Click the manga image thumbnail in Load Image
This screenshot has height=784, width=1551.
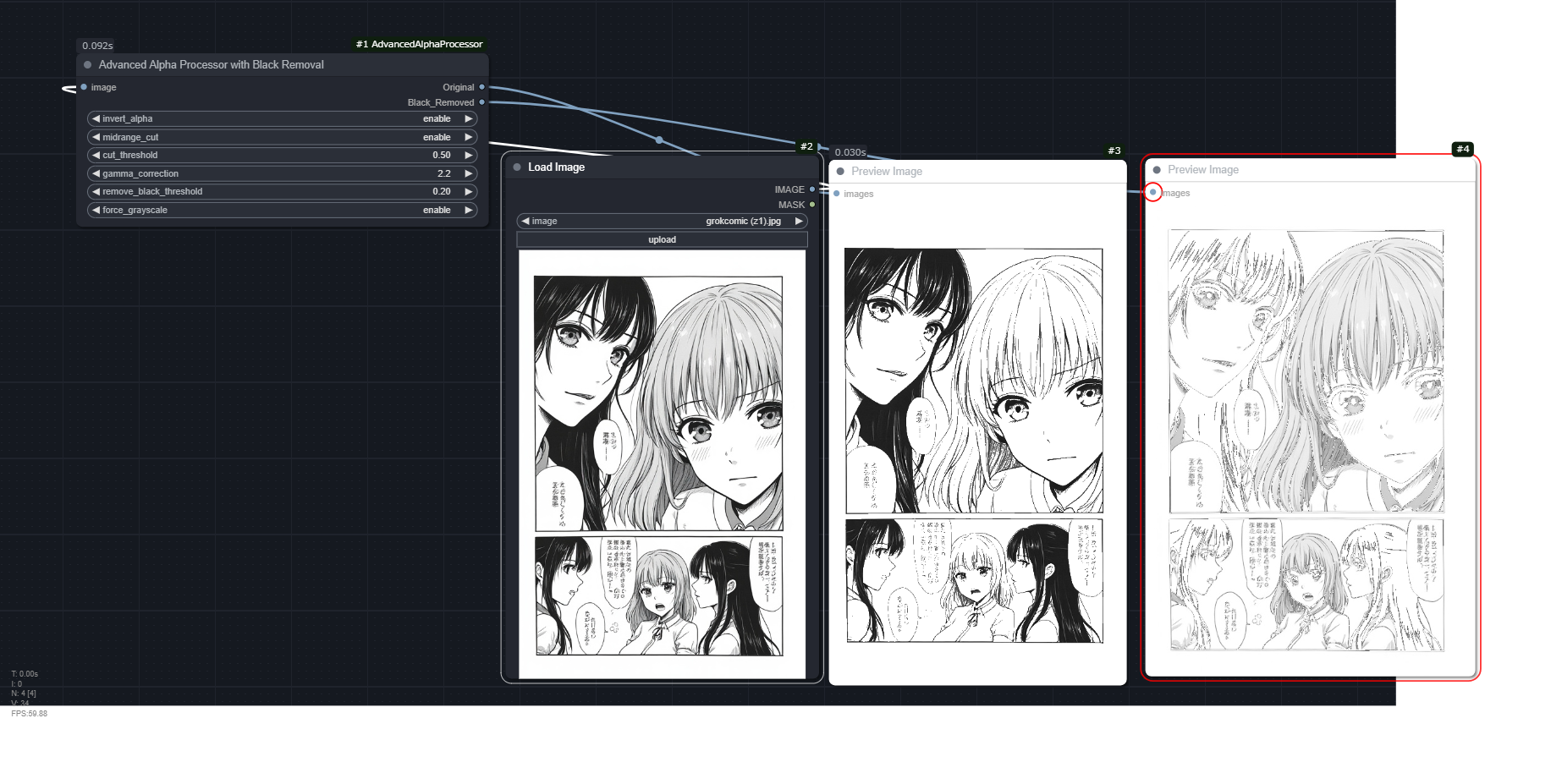click(x=662, y=464)
